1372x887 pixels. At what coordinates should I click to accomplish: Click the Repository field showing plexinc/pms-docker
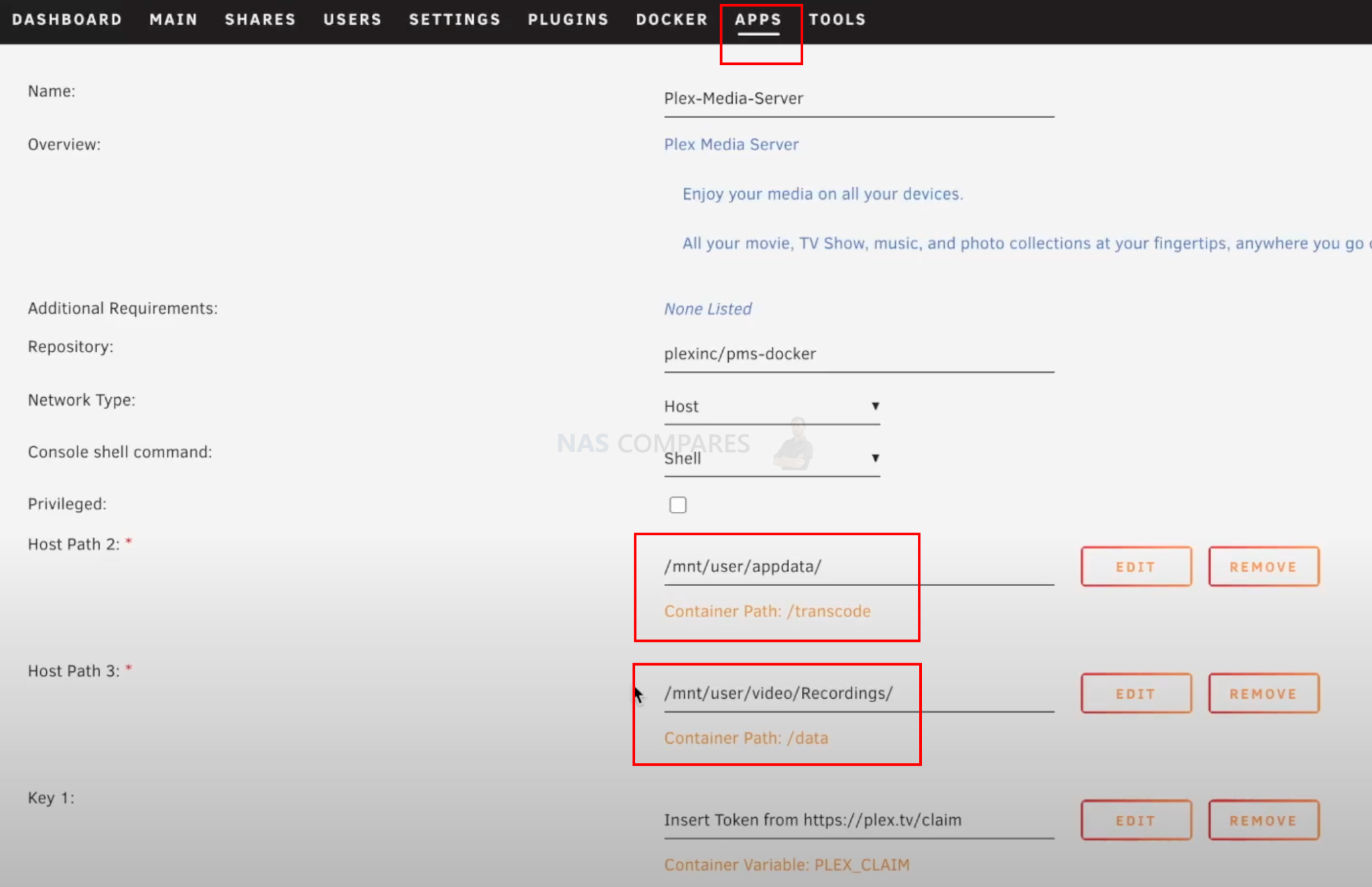740,354
